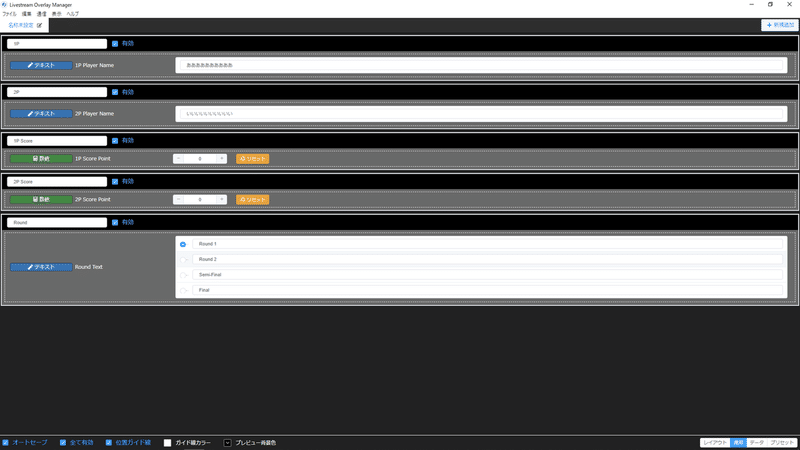Click the 1P group name field
The width and height of the screenshot is (800, 450).
click(x=57, y=44)
